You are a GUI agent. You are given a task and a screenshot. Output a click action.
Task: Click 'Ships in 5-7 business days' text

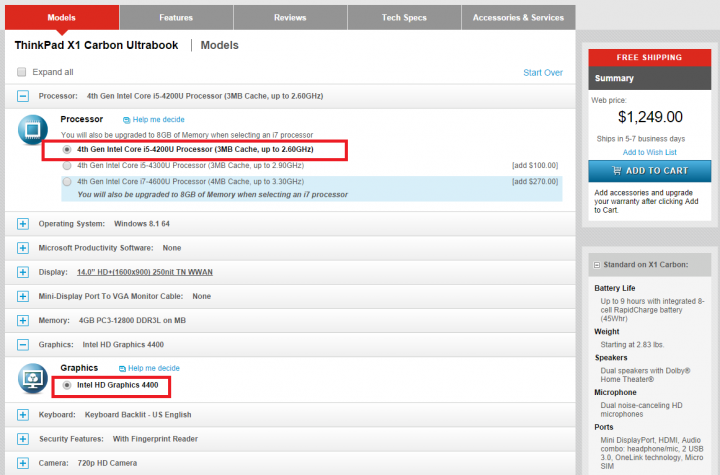click(x=641, y=139)
